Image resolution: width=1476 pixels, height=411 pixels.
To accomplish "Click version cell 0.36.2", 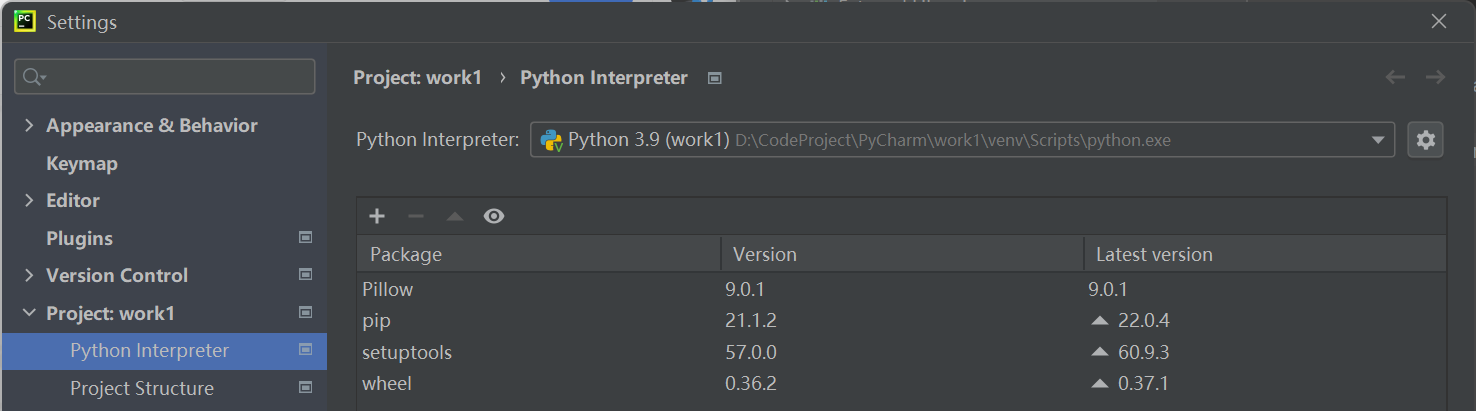I will click(751, 384).
